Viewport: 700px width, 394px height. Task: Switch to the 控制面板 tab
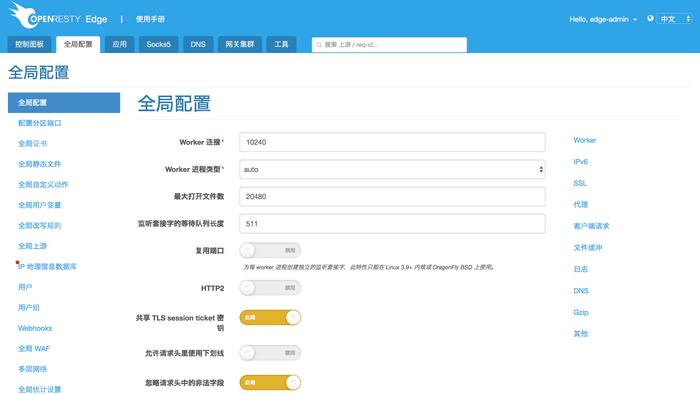[x=29, y=44]
